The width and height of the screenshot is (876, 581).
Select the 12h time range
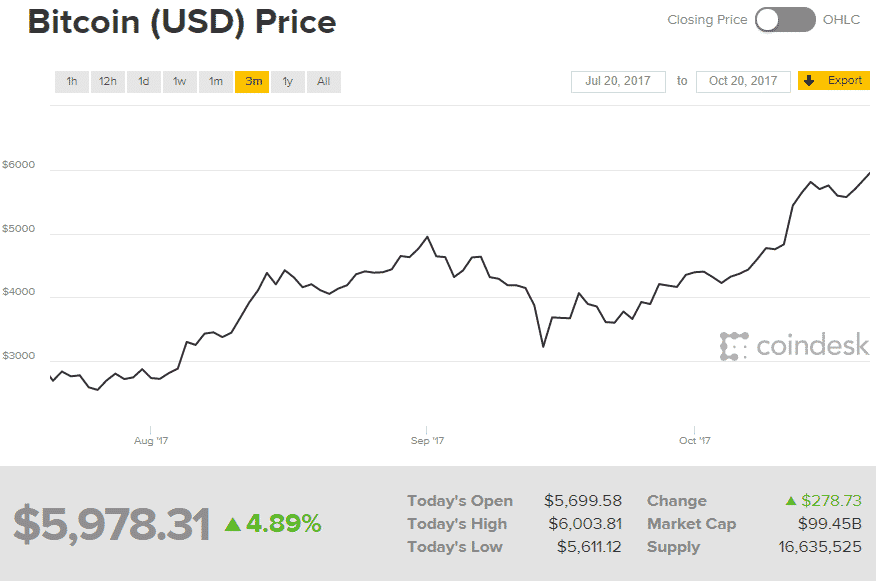tap(107, 82)
